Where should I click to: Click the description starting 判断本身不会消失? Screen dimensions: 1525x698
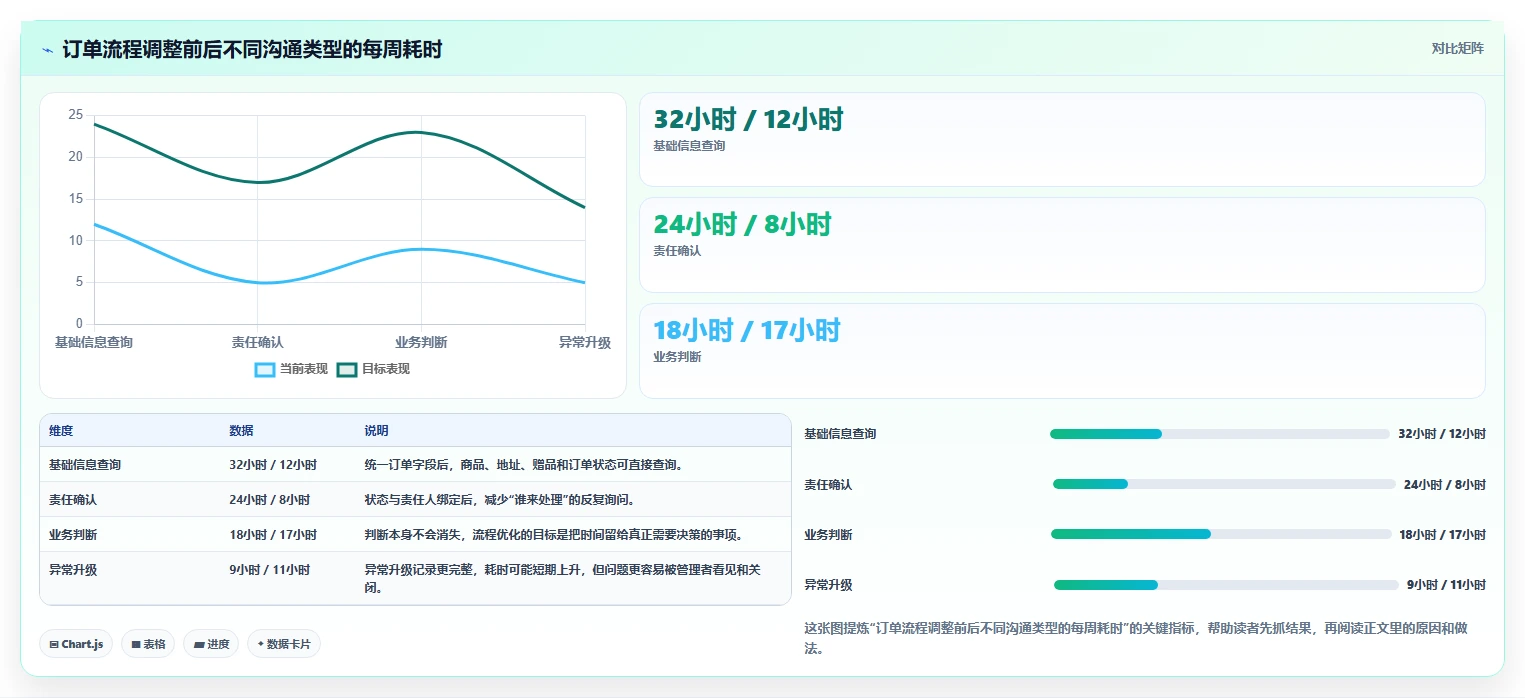coord(554,535)
